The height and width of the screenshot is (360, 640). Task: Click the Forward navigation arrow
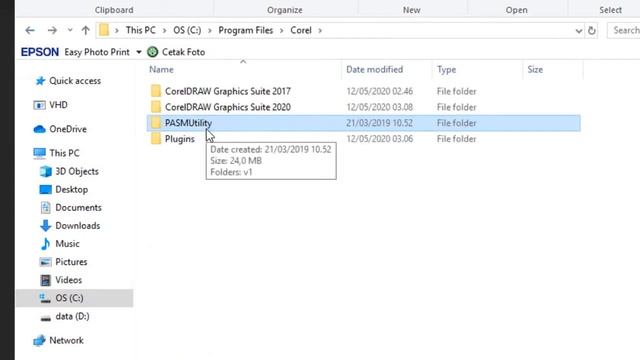[52, 30]
